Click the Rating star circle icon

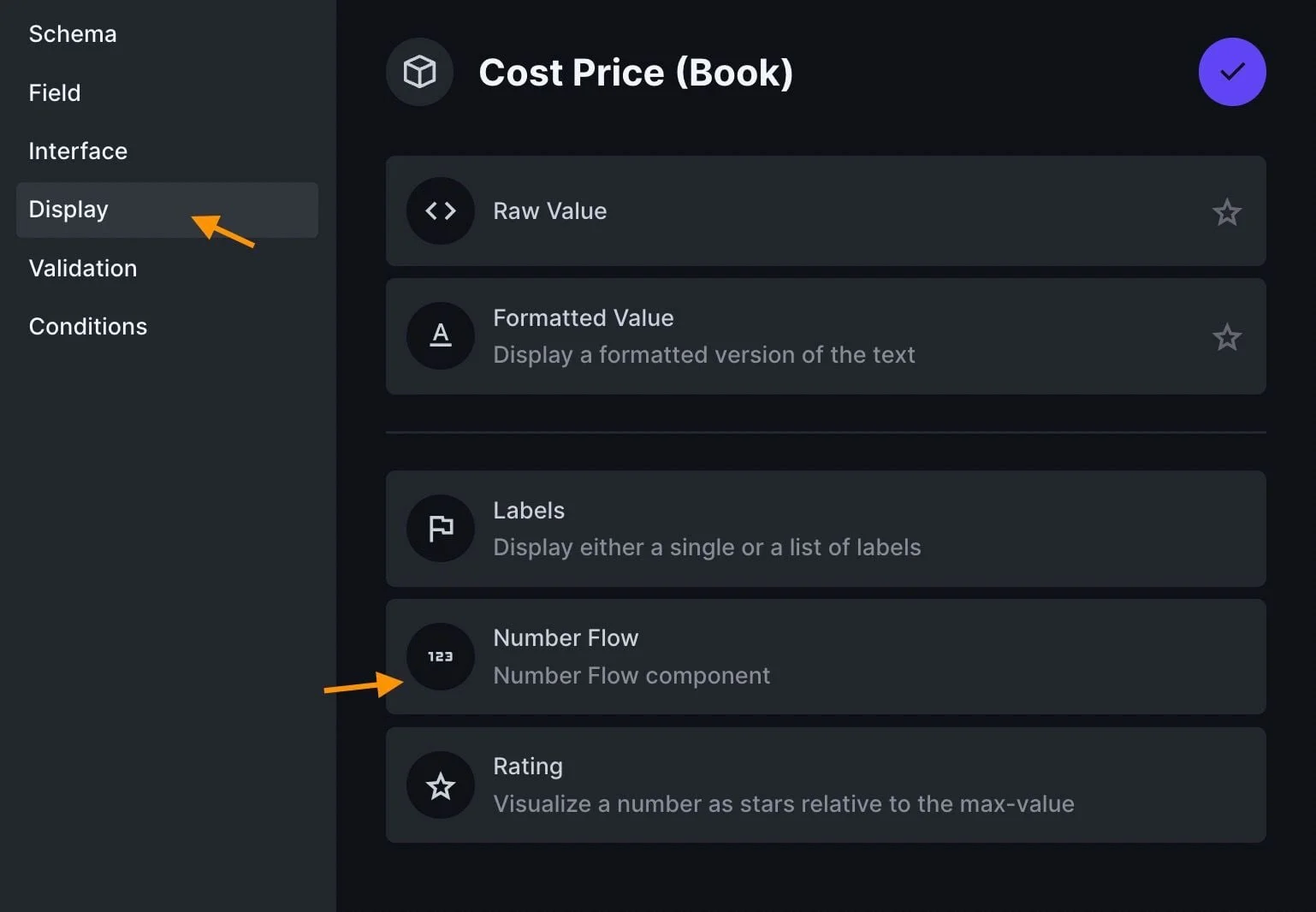[441, 785]
